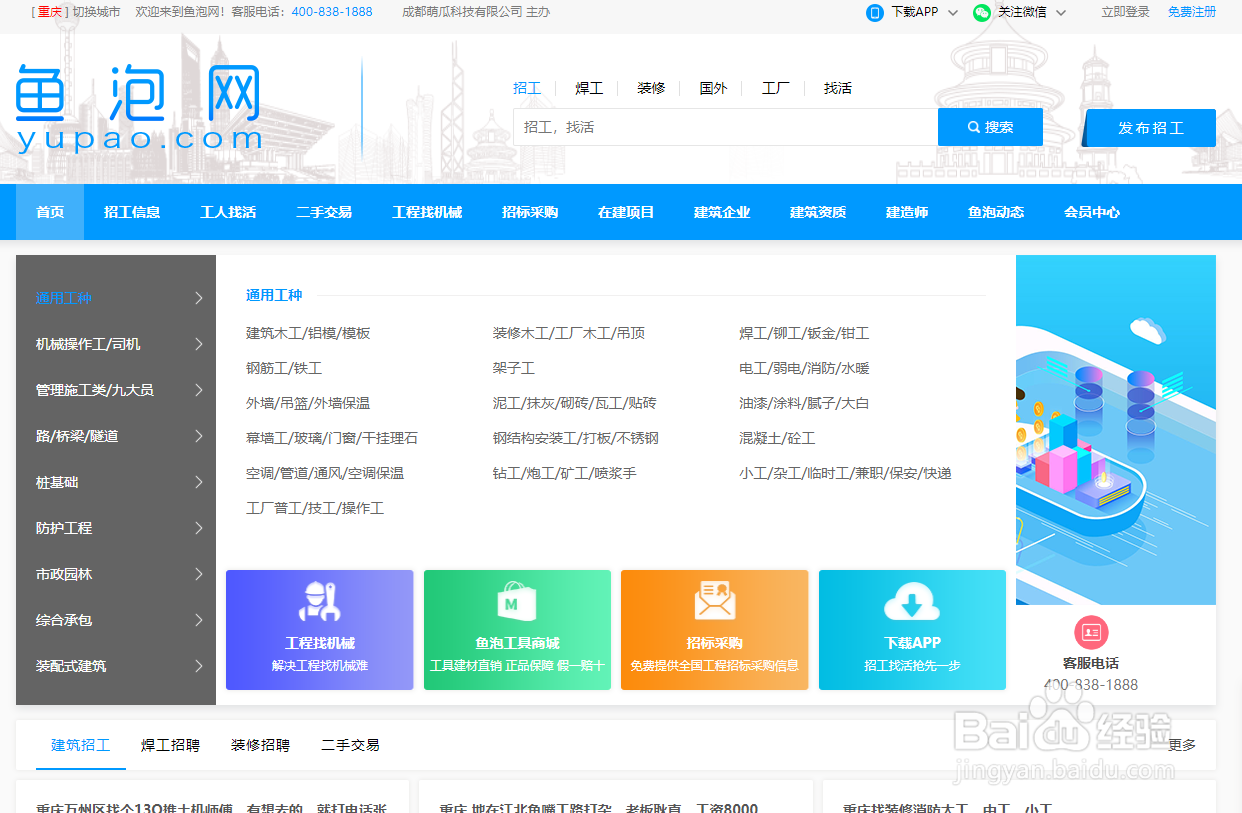The height and width of the screenshot is (813, 1242).
Task: Click the 搜索 search button
Action: point(990,127)
